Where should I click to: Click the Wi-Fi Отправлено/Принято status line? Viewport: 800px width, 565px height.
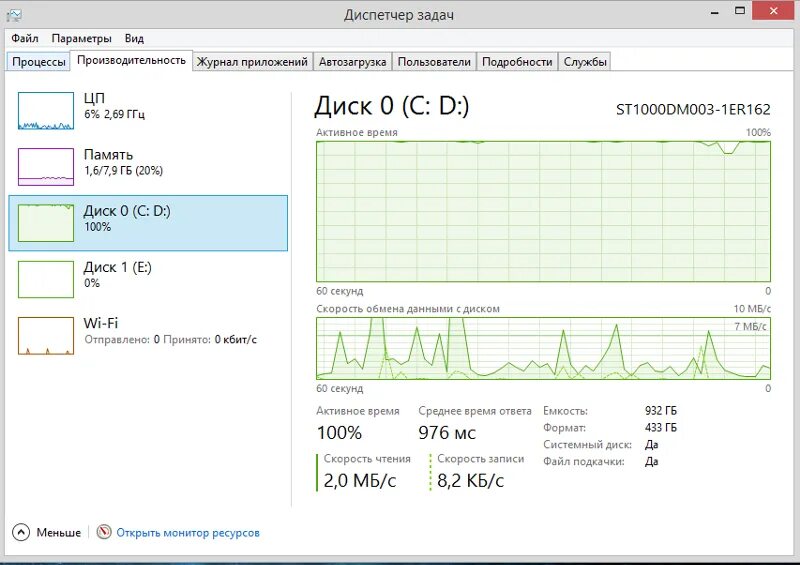tap(170, 339)
